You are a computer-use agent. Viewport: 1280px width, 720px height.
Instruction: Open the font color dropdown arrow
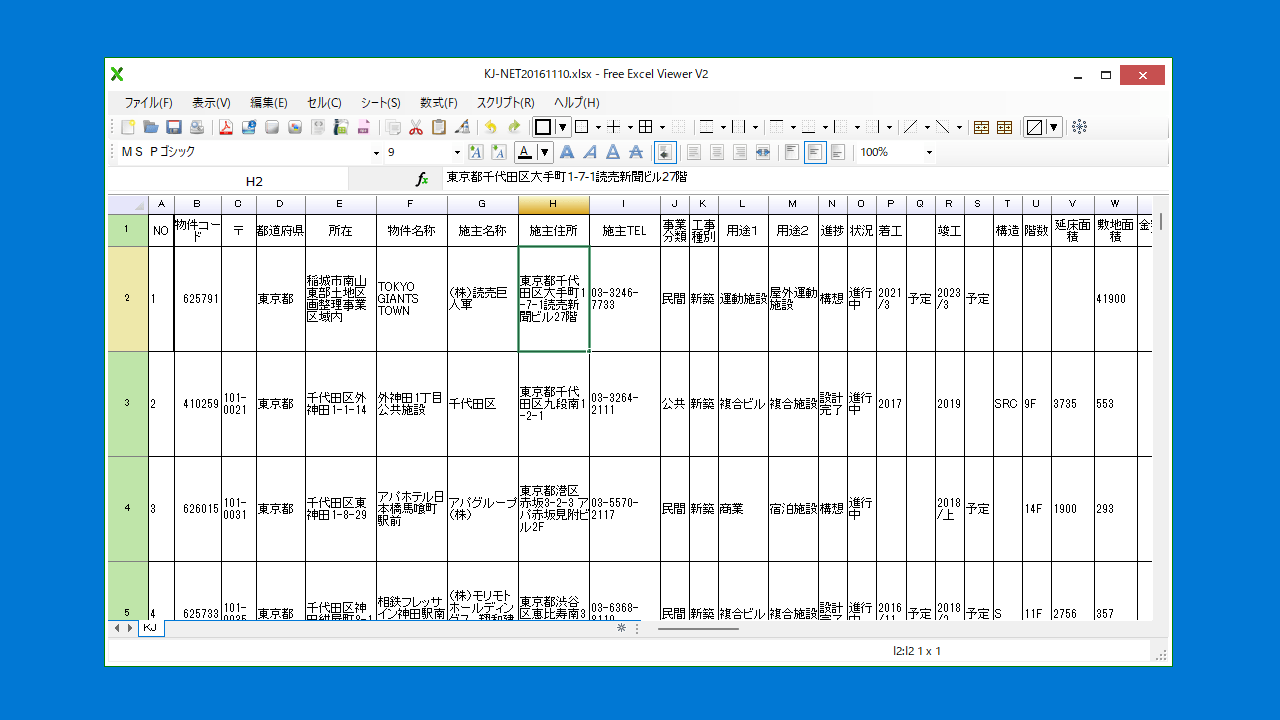tap(545, 152)
